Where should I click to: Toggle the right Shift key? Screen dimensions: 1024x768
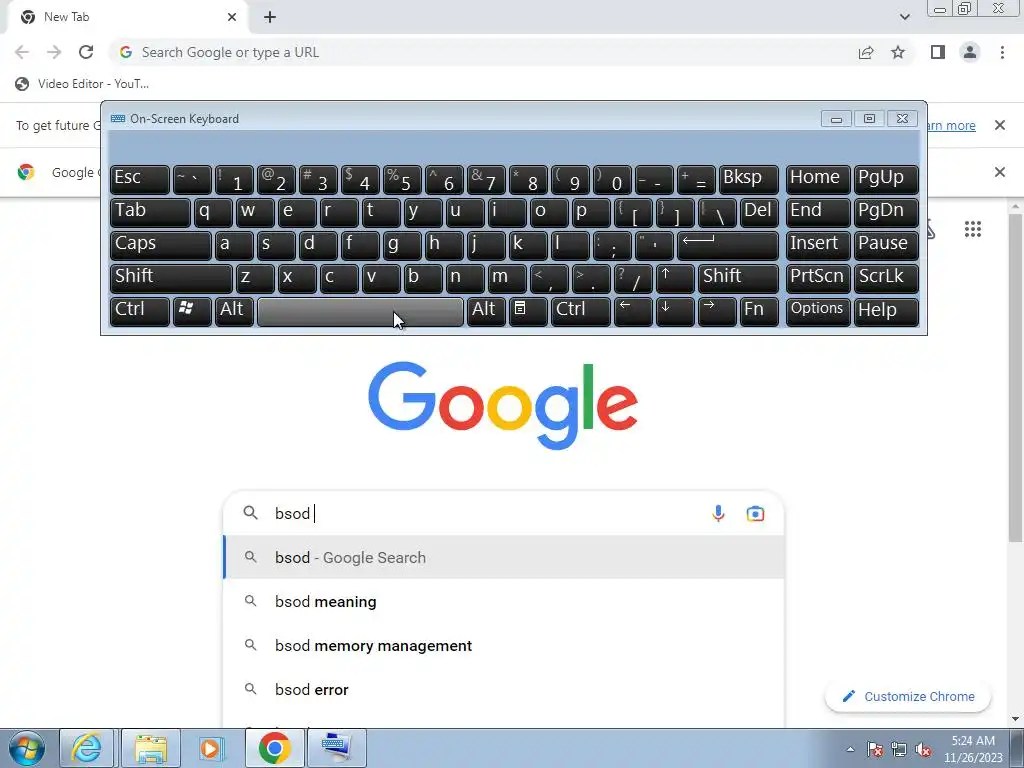tap(738, 278)
